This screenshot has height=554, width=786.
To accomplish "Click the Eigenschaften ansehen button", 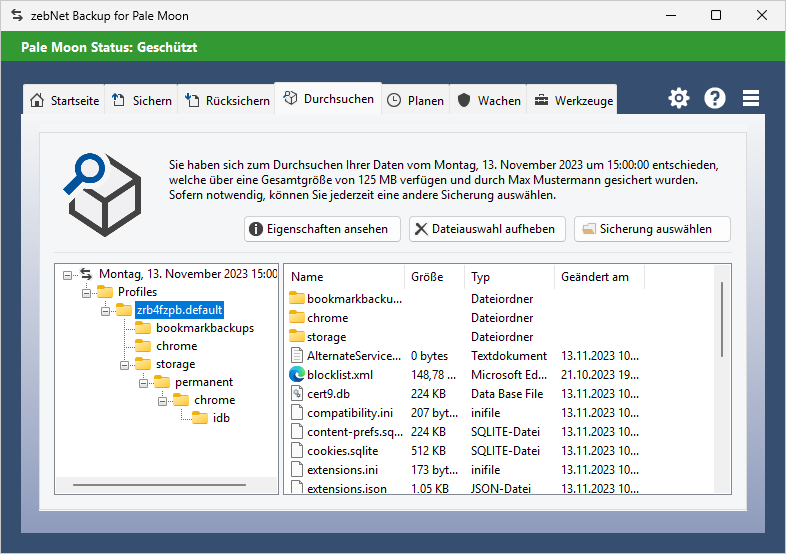I will tap(322, 229).
